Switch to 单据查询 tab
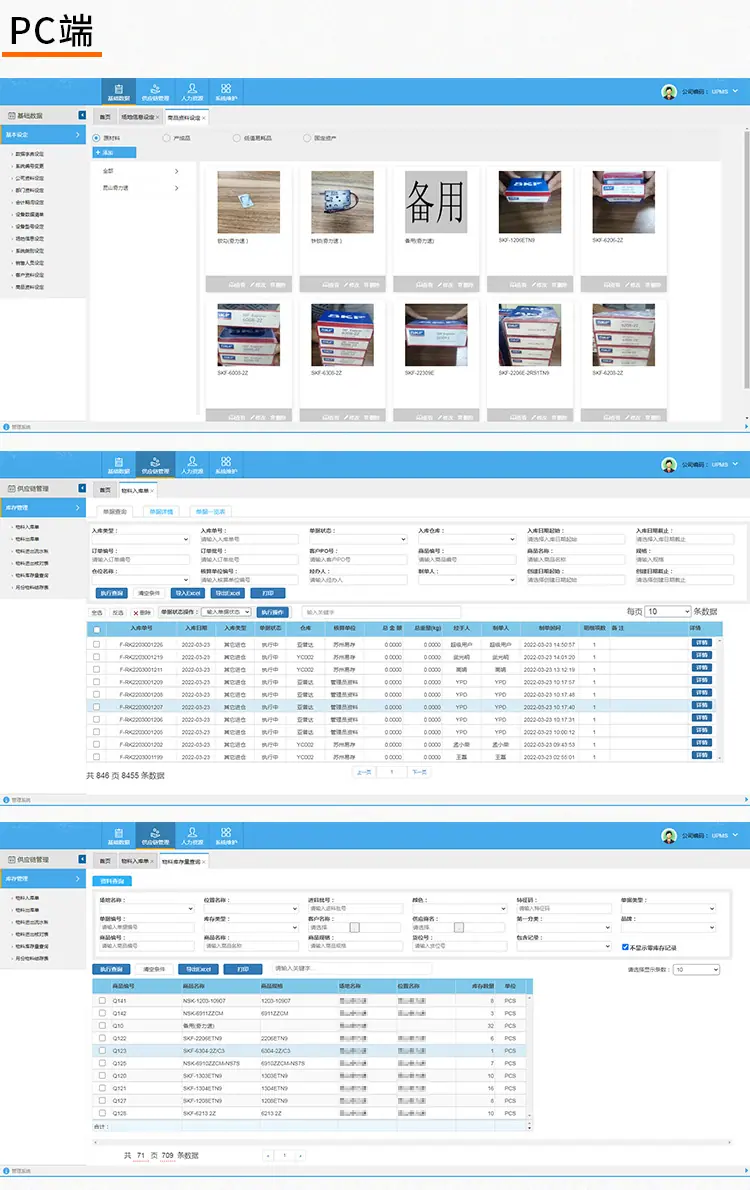Screen dimensions: 750x1190 pos(115,512)
